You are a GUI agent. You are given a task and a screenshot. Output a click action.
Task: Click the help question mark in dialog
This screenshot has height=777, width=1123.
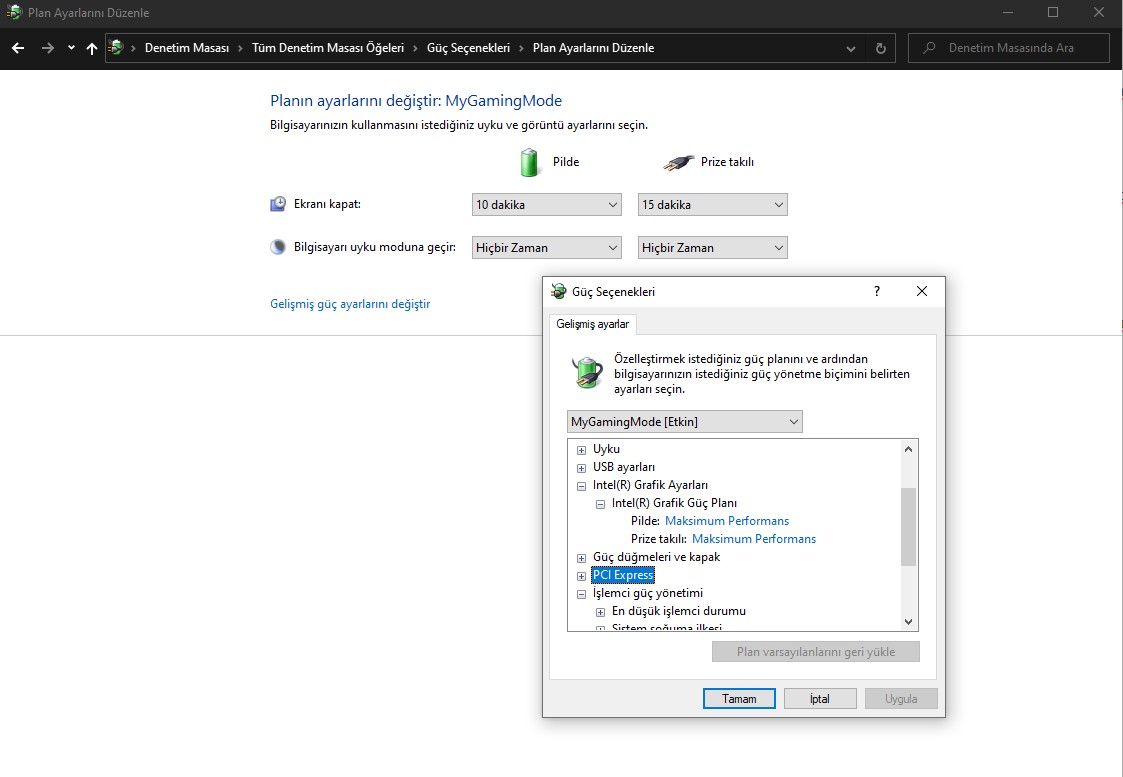[877, 291]
